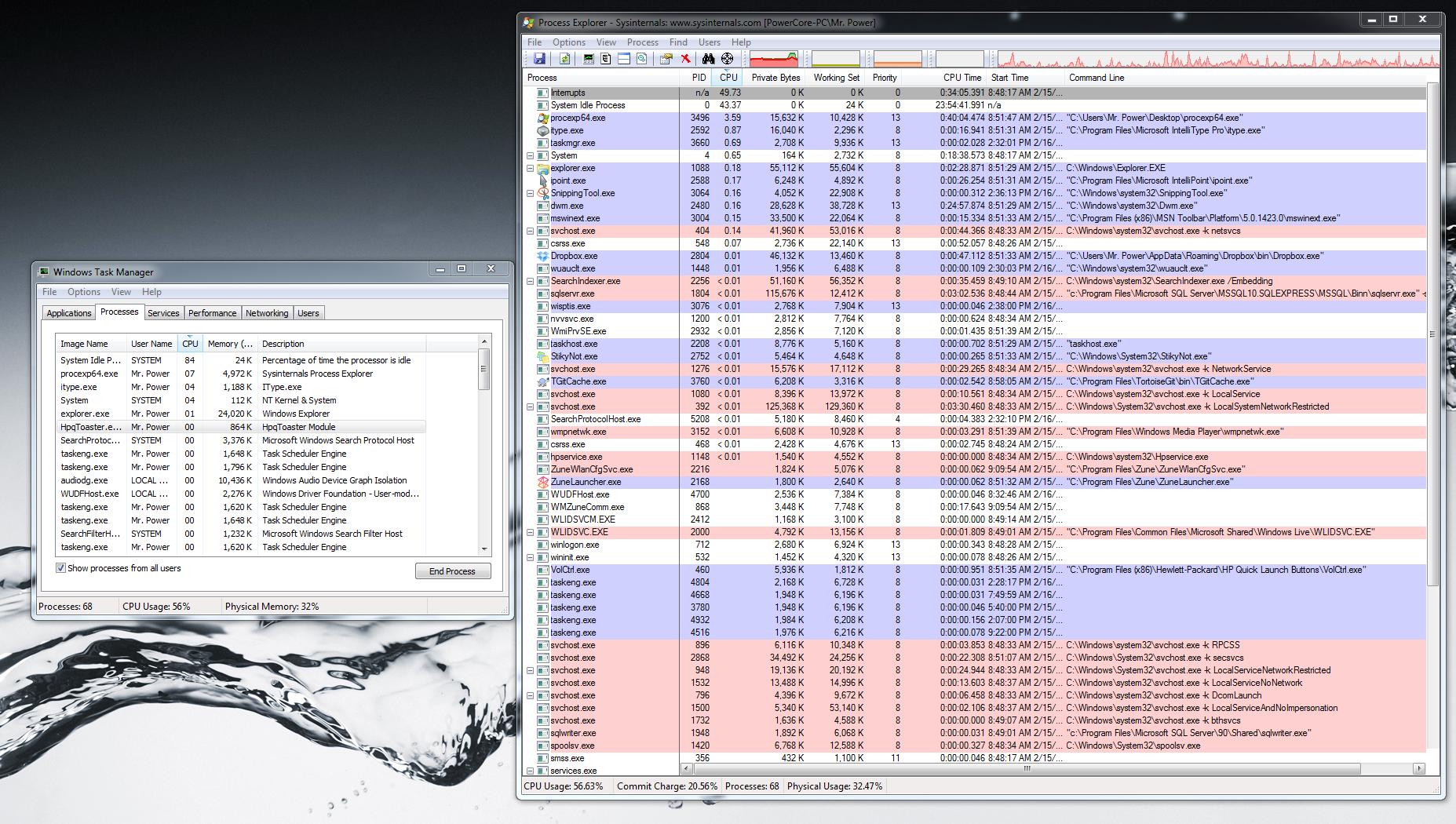The width and height of the screenshot is (1456, 824).
Task: Click the StikyNot.exe process icon
Action: [542, 356]
